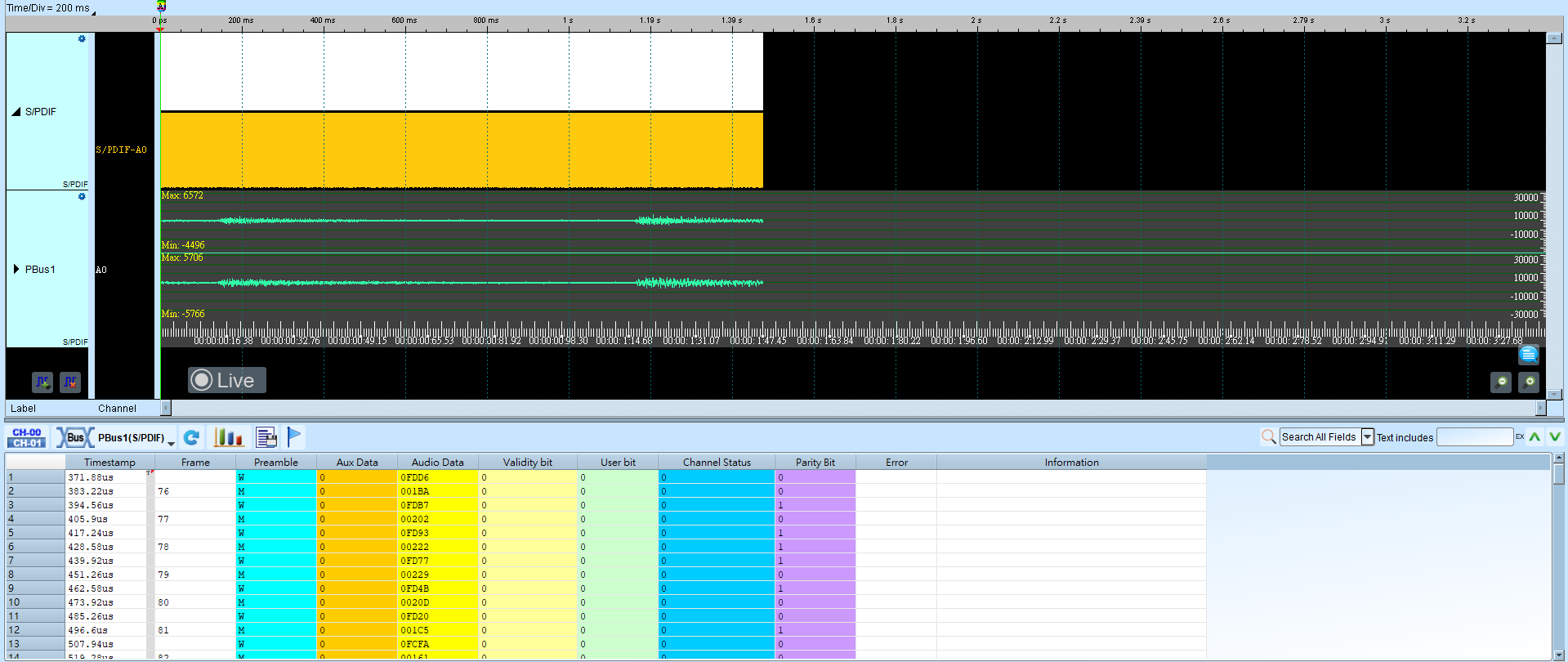Select the Bus icon in report toolbar
The image size is (1568, 662).
(74, 438)
